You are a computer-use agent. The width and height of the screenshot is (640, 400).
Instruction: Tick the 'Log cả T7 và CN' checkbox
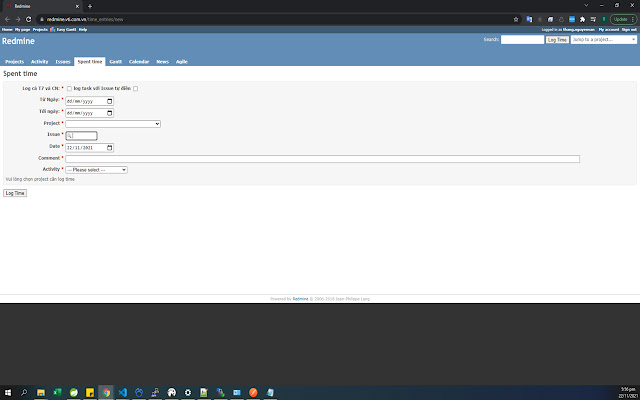[69, 89]
